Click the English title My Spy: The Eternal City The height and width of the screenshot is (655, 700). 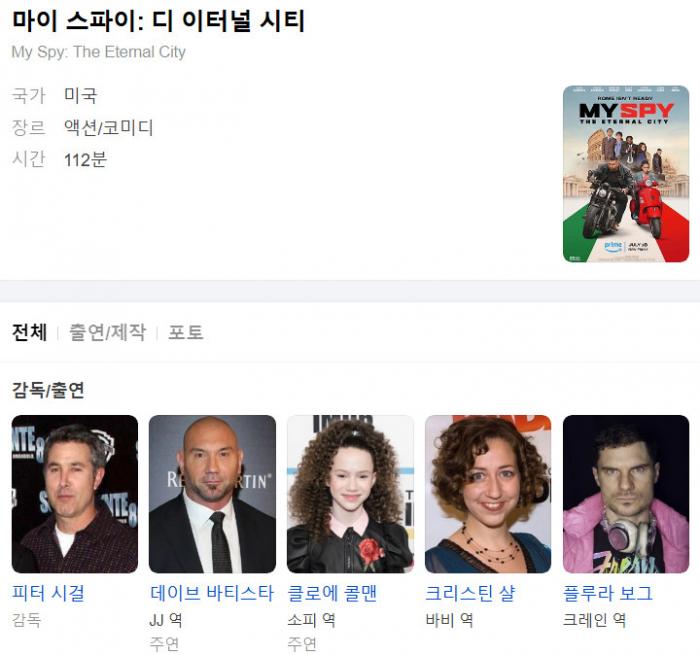tap(99, 52)
